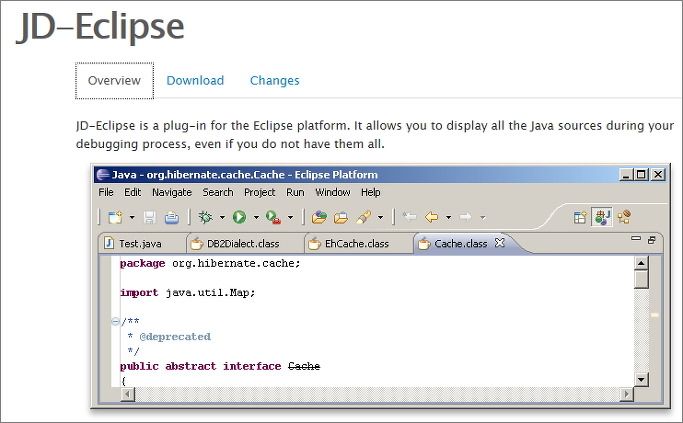This screenshot has width=683, height=423.
Task: Open the Help menu
Action: (x=371, y=192)
